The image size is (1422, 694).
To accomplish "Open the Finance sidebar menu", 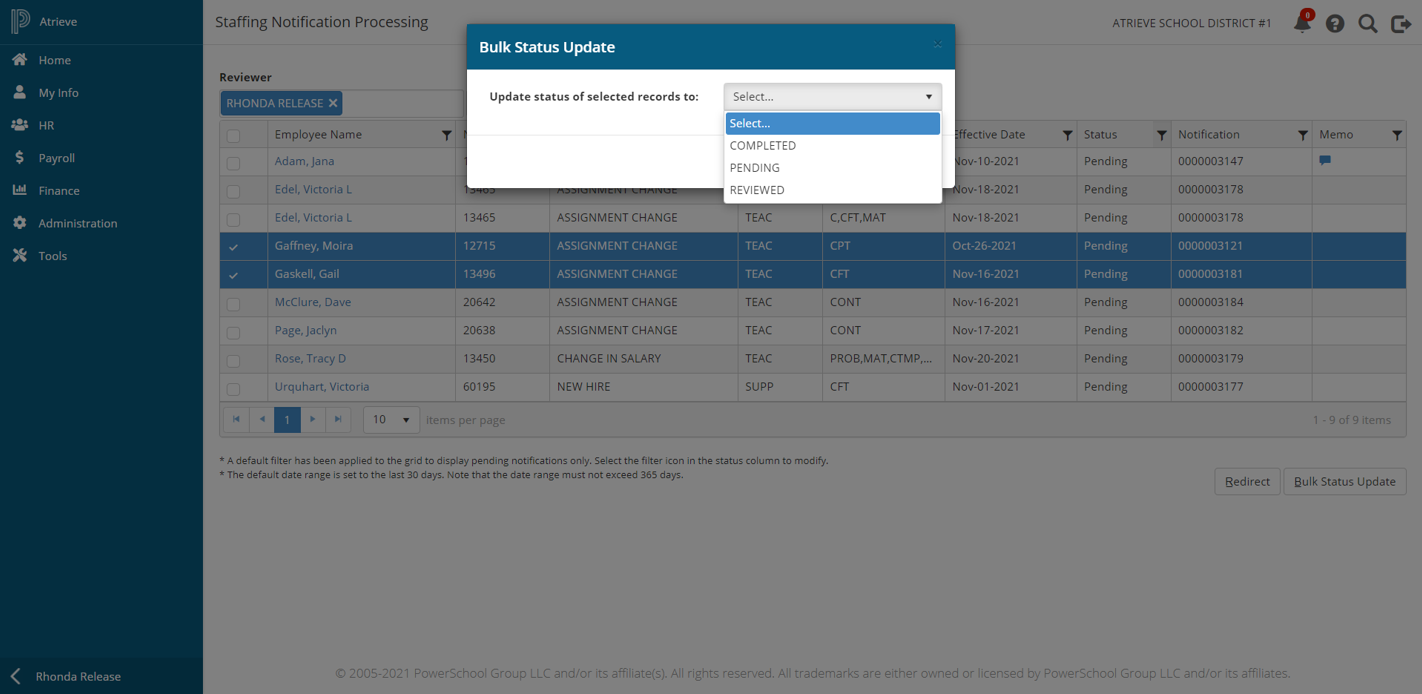I will (59, 191).
